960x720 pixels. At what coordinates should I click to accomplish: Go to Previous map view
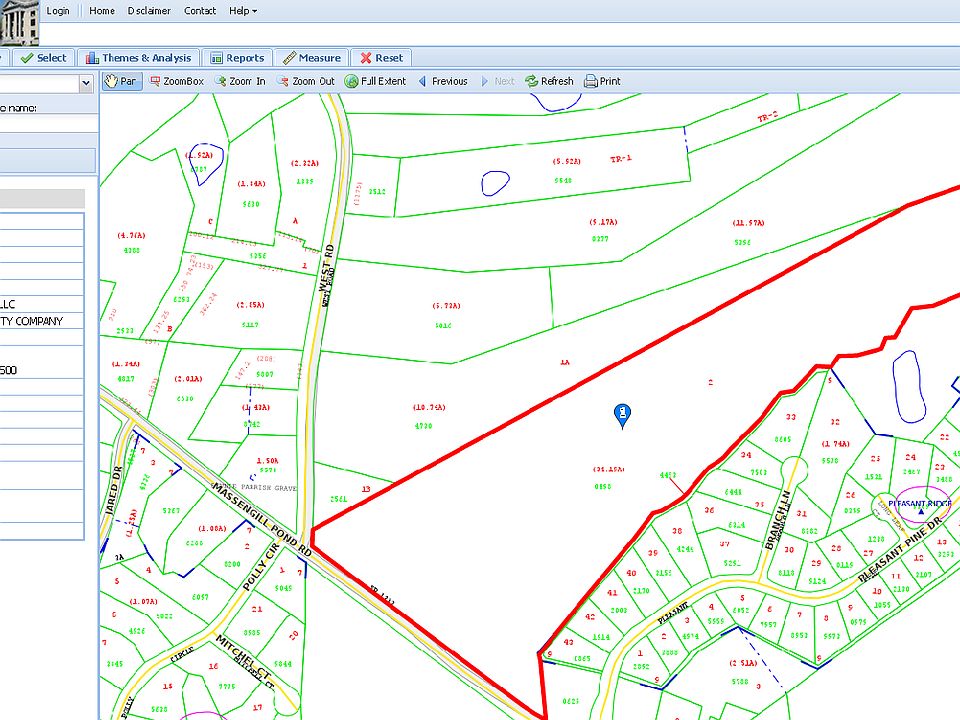[443, 81]
